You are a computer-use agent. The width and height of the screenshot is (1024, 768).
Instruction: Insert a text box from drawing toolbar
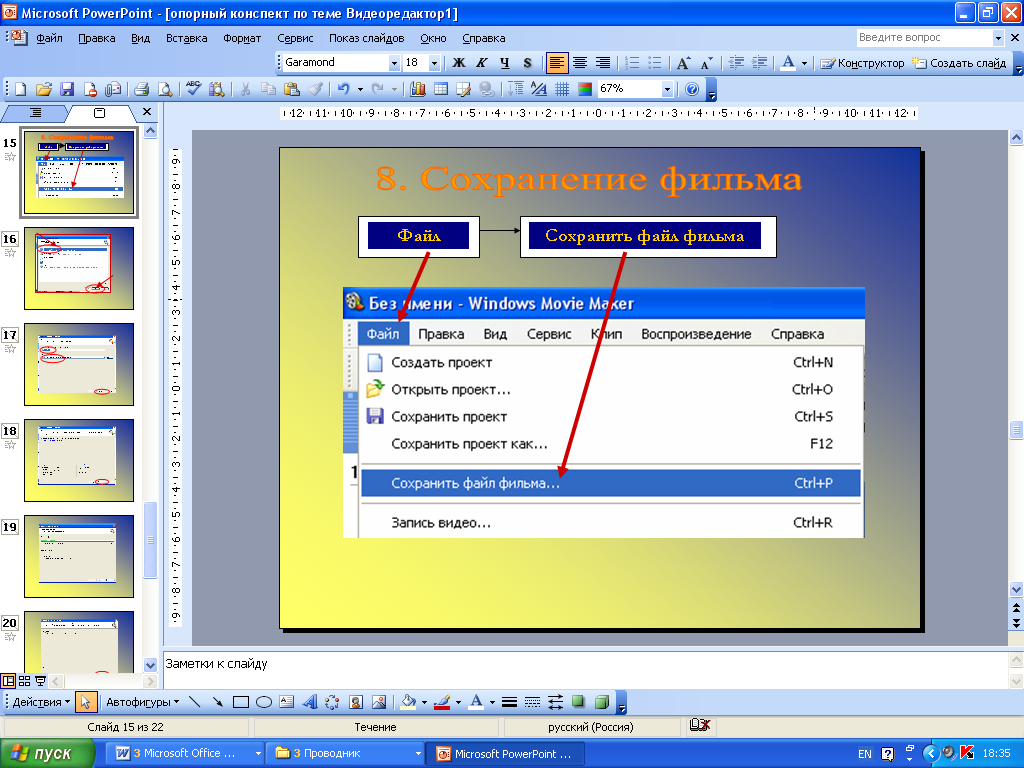click(x=287, y=702)
